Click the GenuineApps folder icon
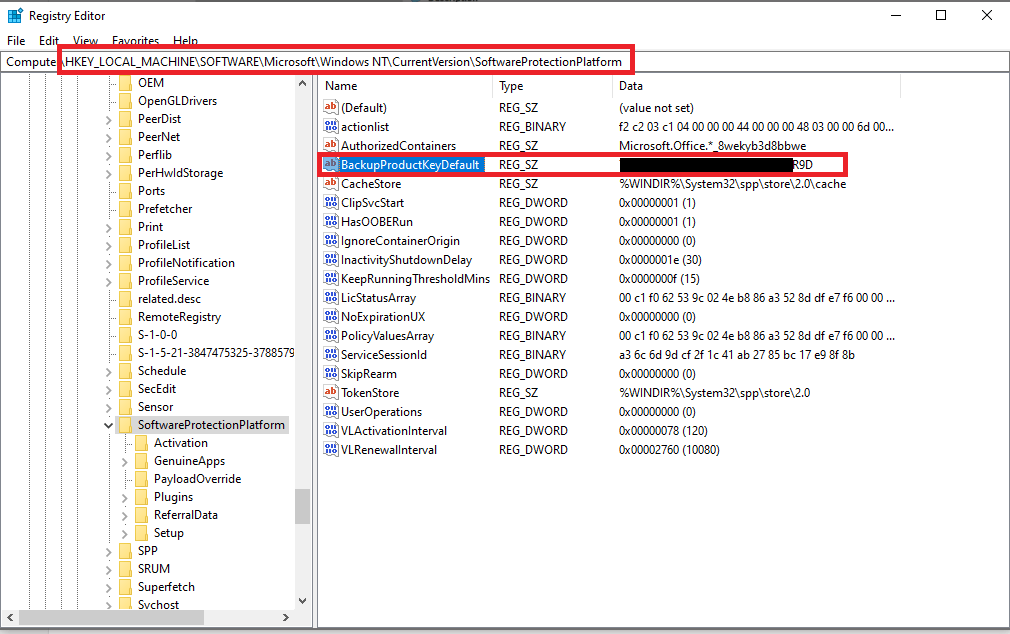This screenshot has height=634, width=1010. [x=142, y=461]
